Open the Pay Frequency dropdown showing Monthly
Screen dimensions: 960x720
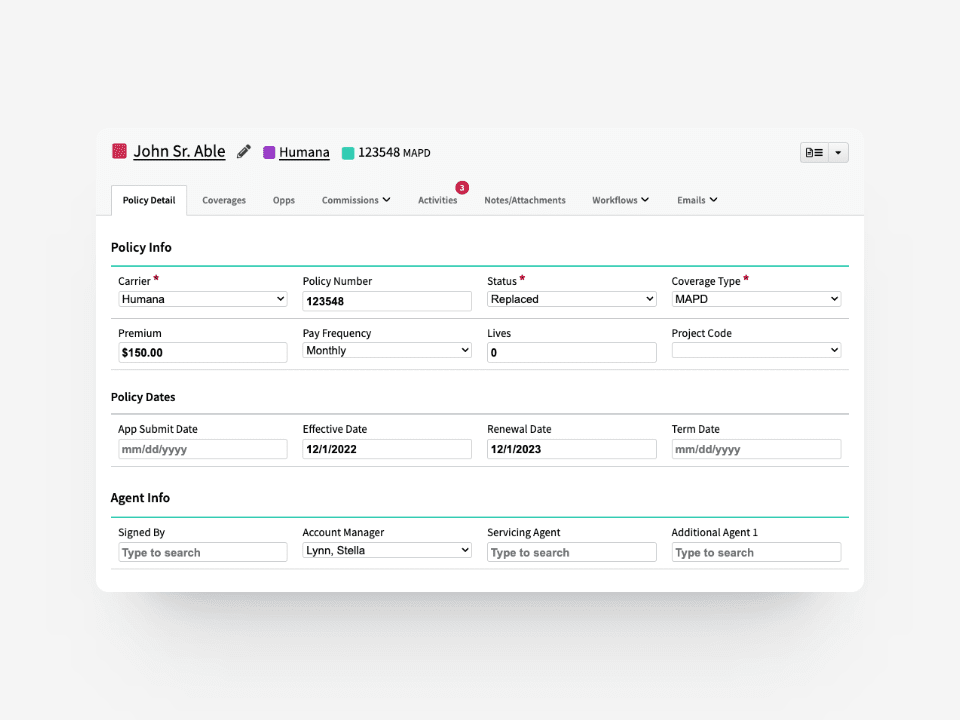coord(386,350)
